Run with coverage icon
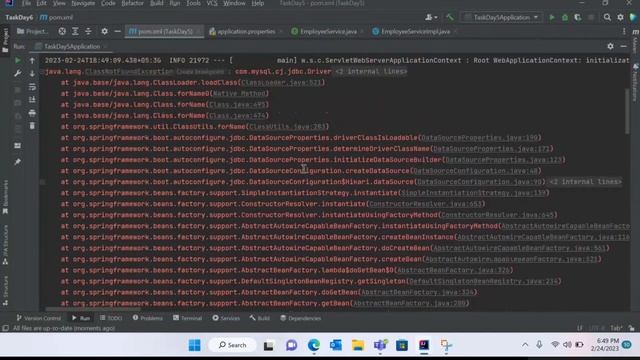The height and width of the screenshot is (360, 640). pyautogui.click(x=578, y=18)
